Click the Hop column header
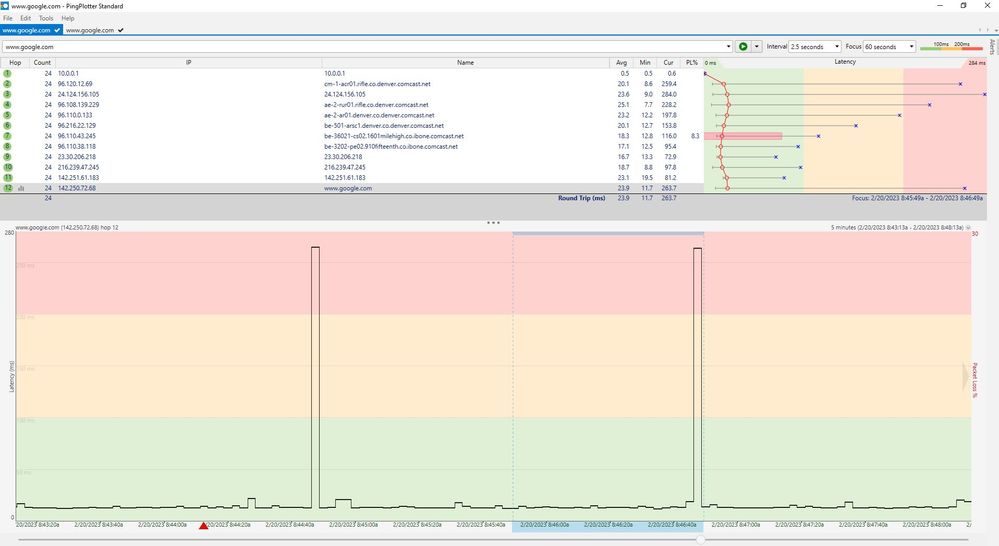The height and width of the screenshot is (546, 999). click(x=15, y=62)
